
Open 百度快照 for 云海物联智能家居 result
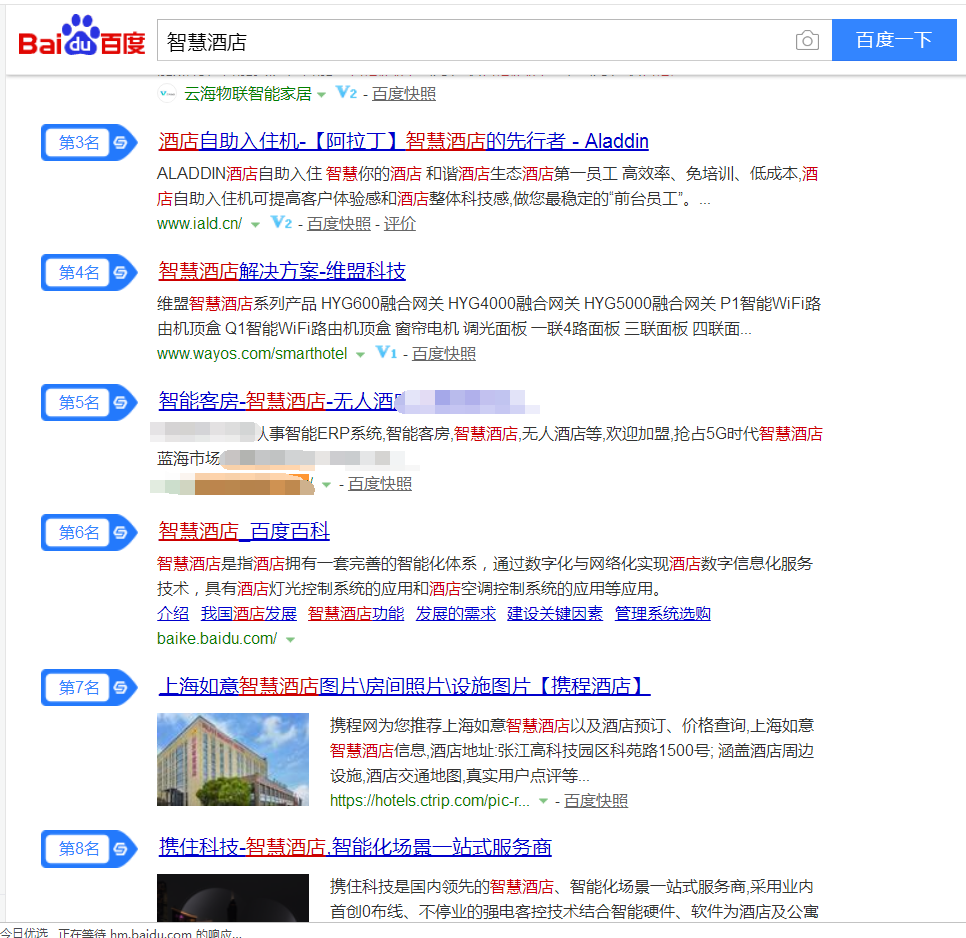[404, 94]
